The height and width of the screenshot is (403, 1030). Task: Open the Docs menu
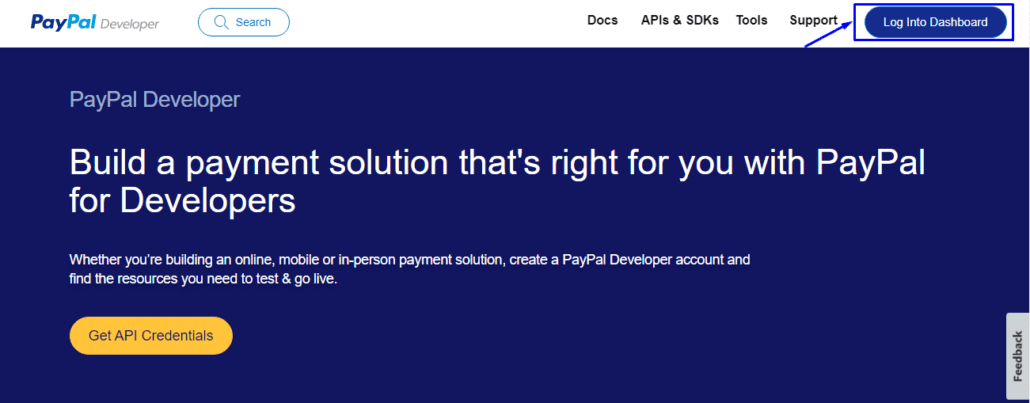click(x=602, y=20)
